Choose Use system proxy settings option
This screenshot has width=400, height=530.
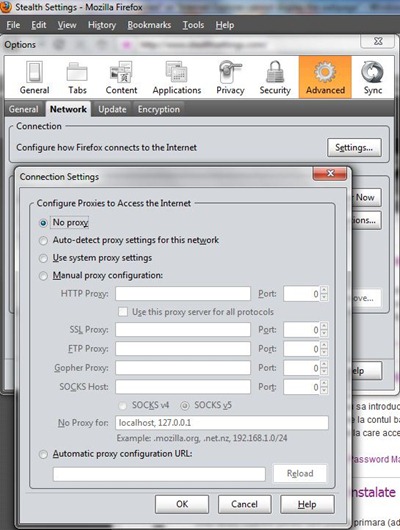43,258
